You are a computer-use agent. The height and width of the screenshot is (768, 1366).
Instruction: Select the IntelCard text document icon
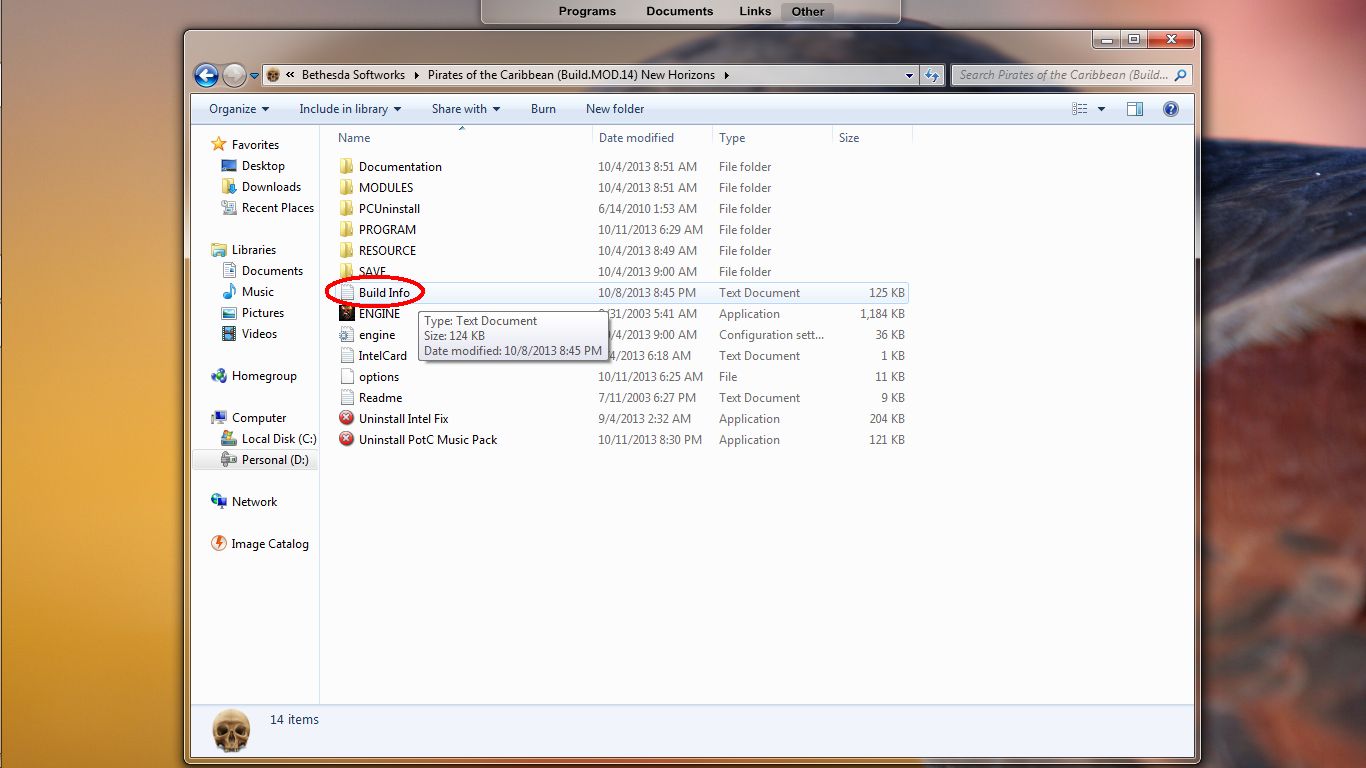[346, 355]
